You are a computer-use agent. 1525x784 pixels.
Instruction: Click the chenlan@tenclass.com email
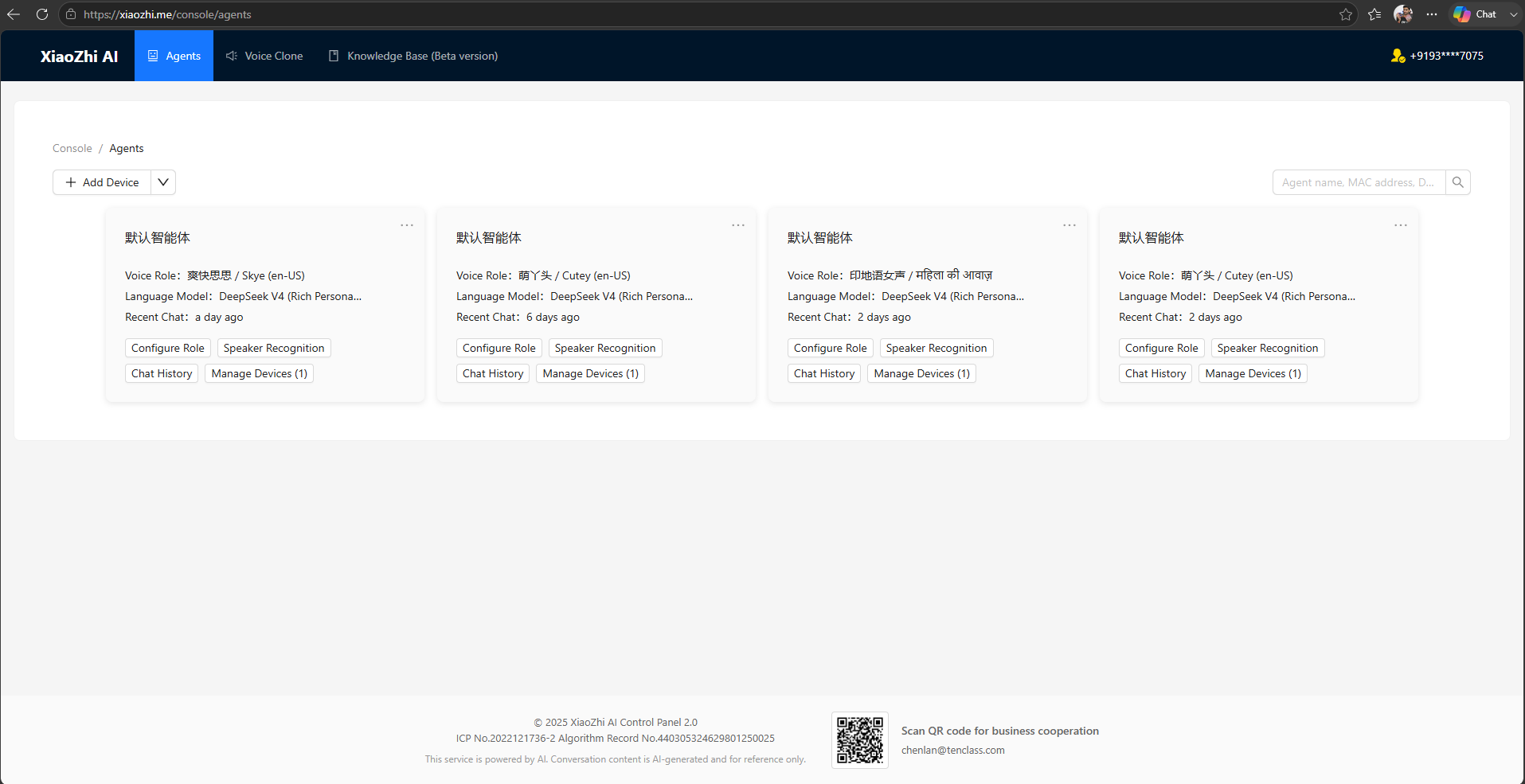(953, 750)
